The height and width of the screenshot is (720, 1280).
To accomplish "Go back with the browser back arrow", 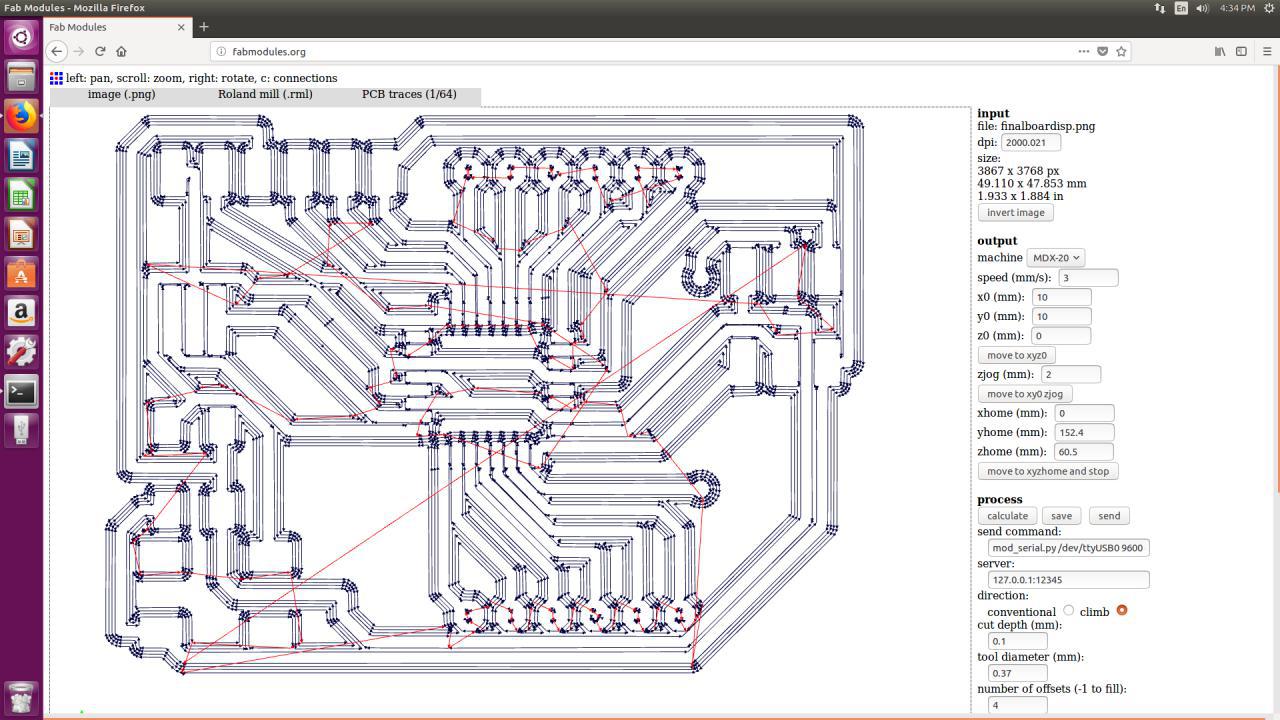I will tap(57, 51).
